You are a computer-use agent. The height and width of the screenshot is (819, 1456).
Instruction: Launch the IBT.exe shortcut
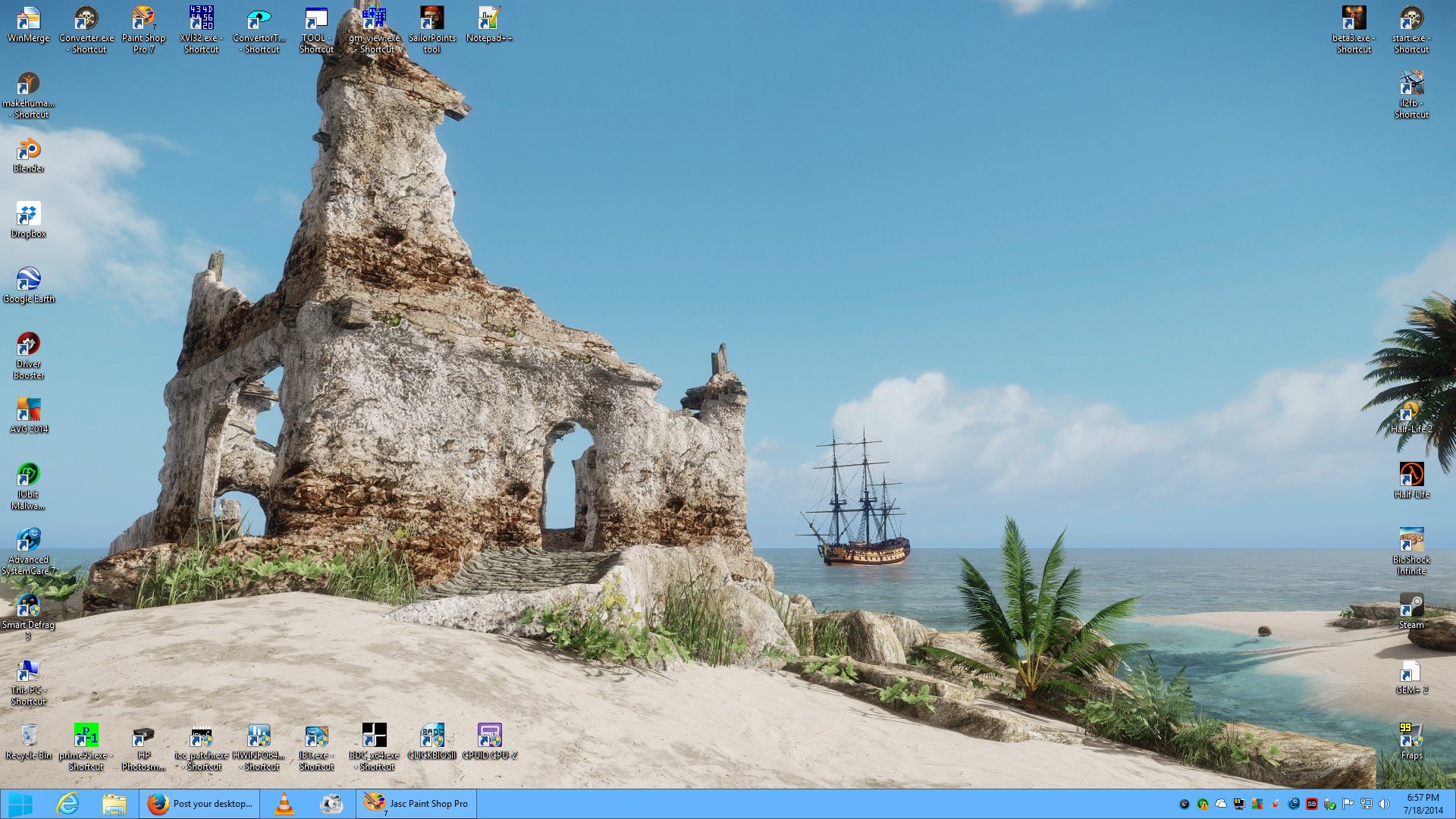coord(316,748)
